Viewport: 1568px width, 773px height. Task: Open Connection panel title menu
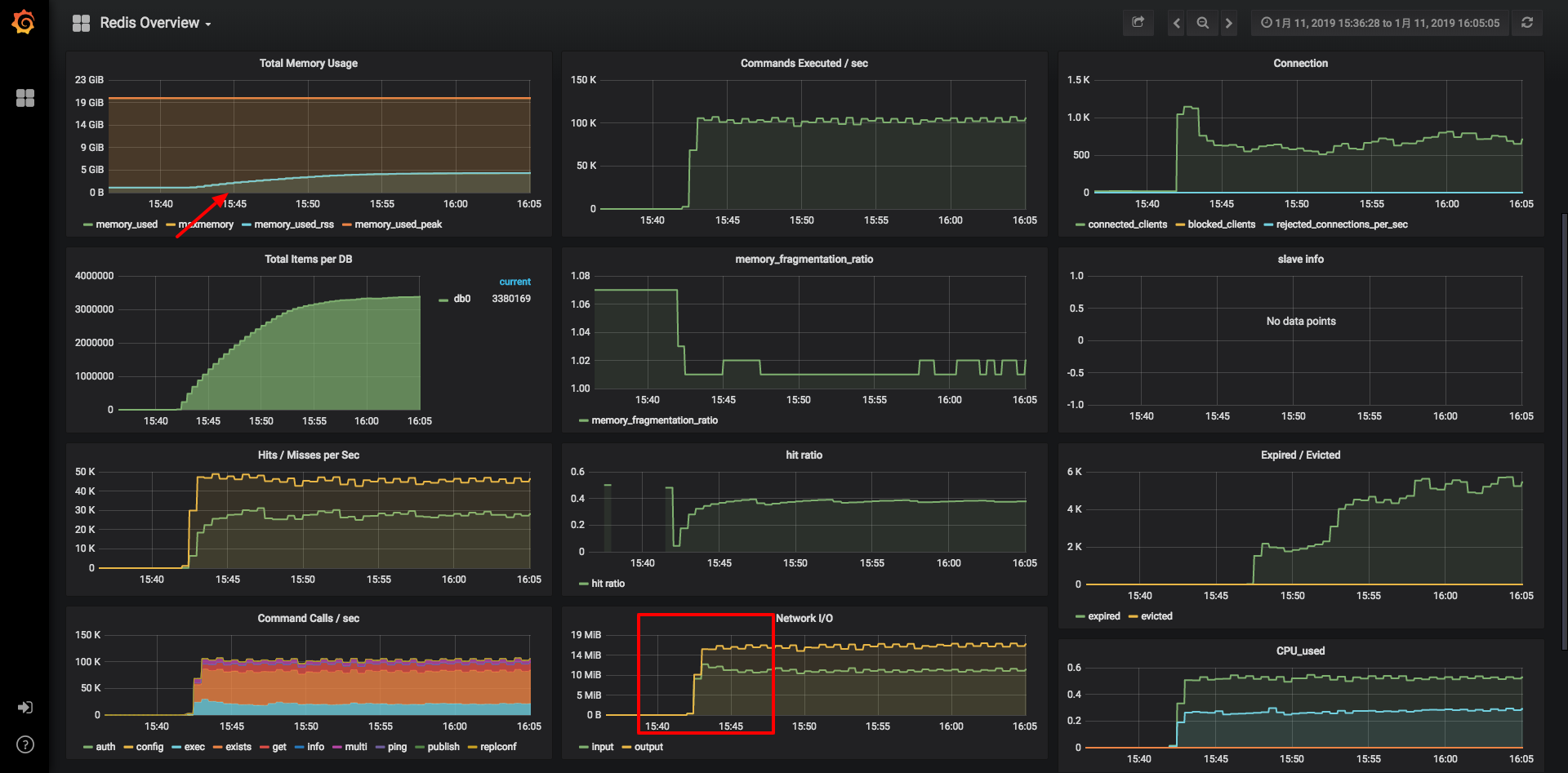click(1301, 63)
